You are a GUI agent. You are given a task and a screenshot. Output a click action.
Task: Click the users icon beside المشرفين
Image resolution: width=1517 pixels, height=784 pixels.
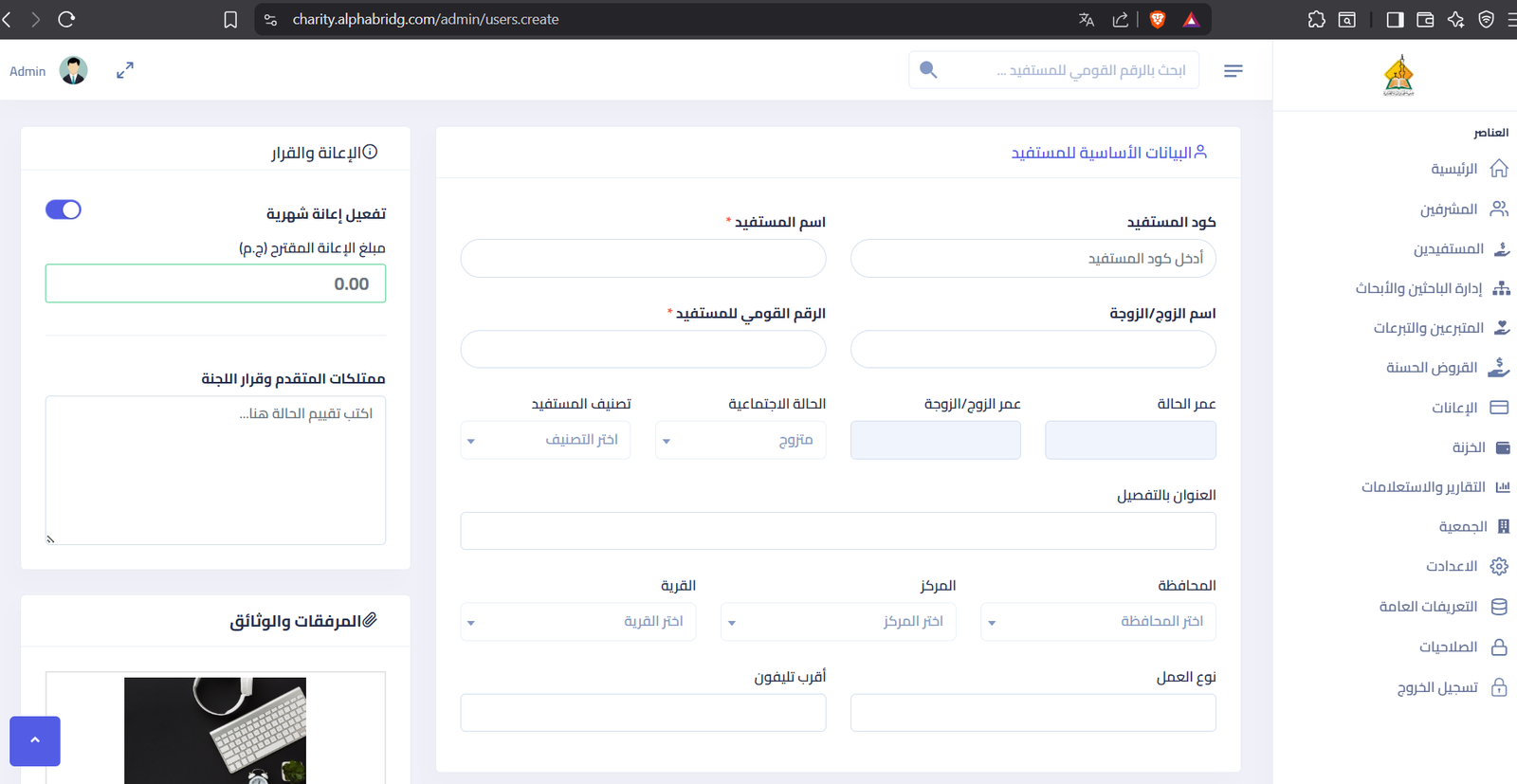pyautogui.click(x=1499, y=209)
